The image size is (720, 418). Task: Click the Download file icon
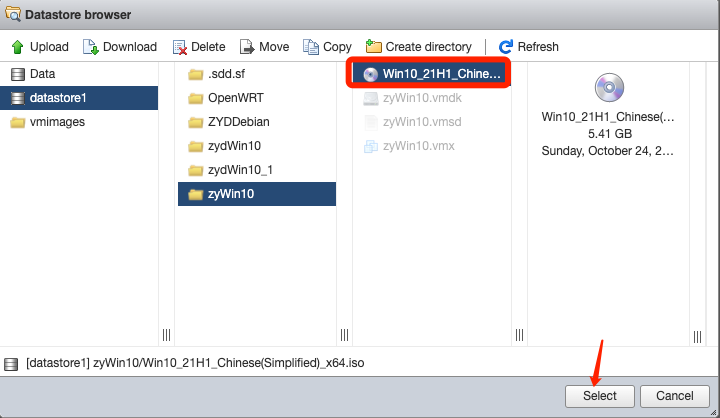point(90,47)
